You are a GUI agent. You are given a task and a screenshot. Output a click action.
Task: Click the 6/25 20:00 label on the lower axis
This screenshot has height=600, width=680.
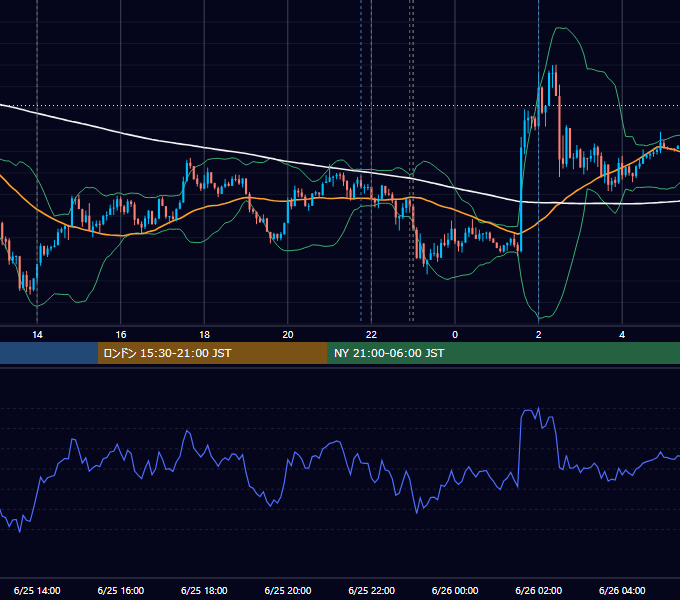pos(288,590)
